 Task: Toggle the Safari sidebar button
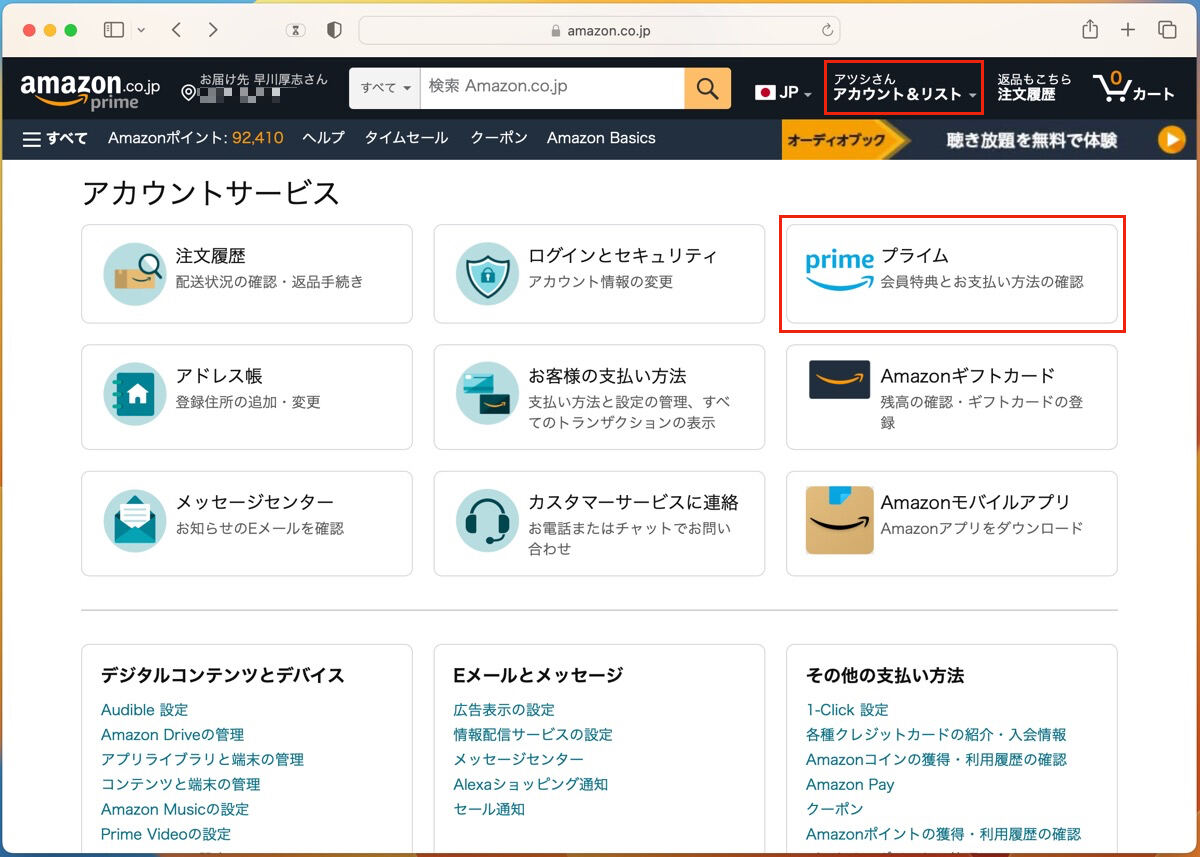[114, 30]
